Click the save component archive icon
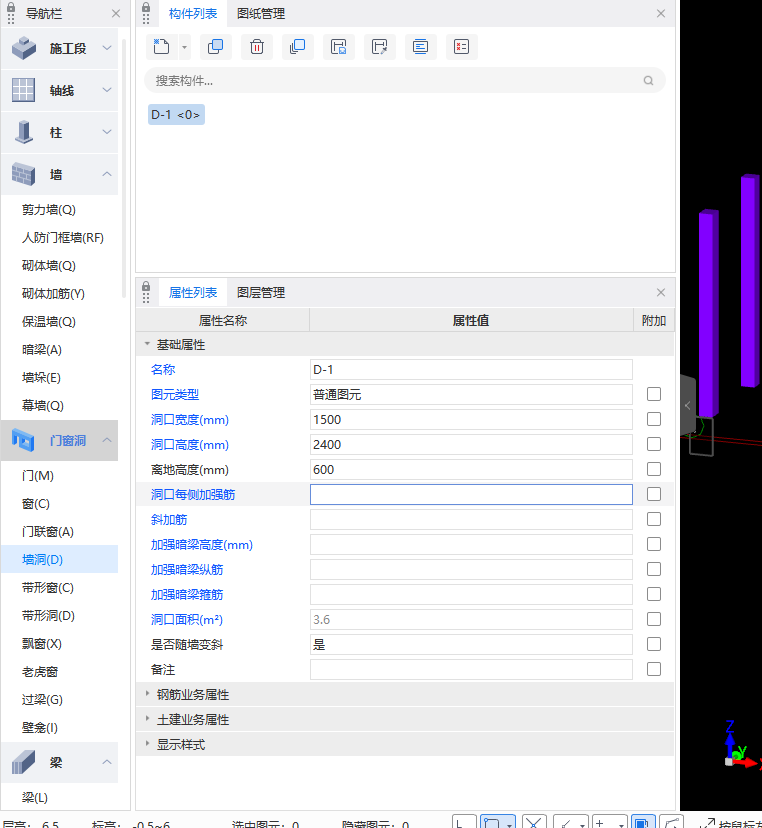Viewport: 762px width, 828px height. pos(338,47)
